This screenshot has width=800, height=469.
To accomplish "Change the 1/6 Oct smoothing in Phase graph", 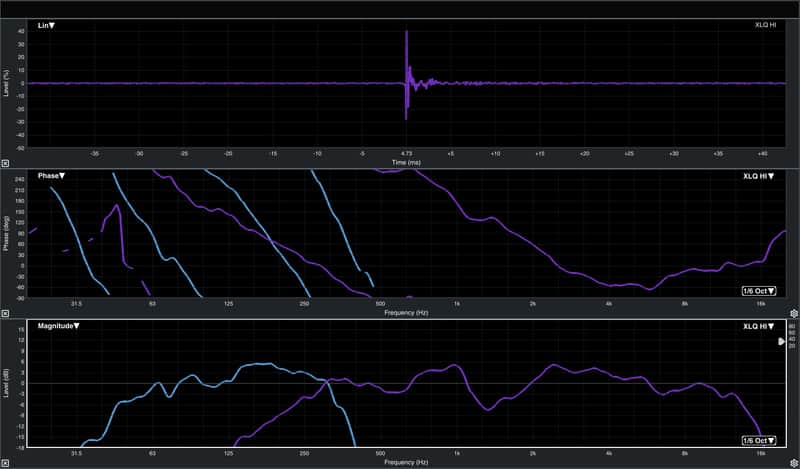I will pos(759,291).
